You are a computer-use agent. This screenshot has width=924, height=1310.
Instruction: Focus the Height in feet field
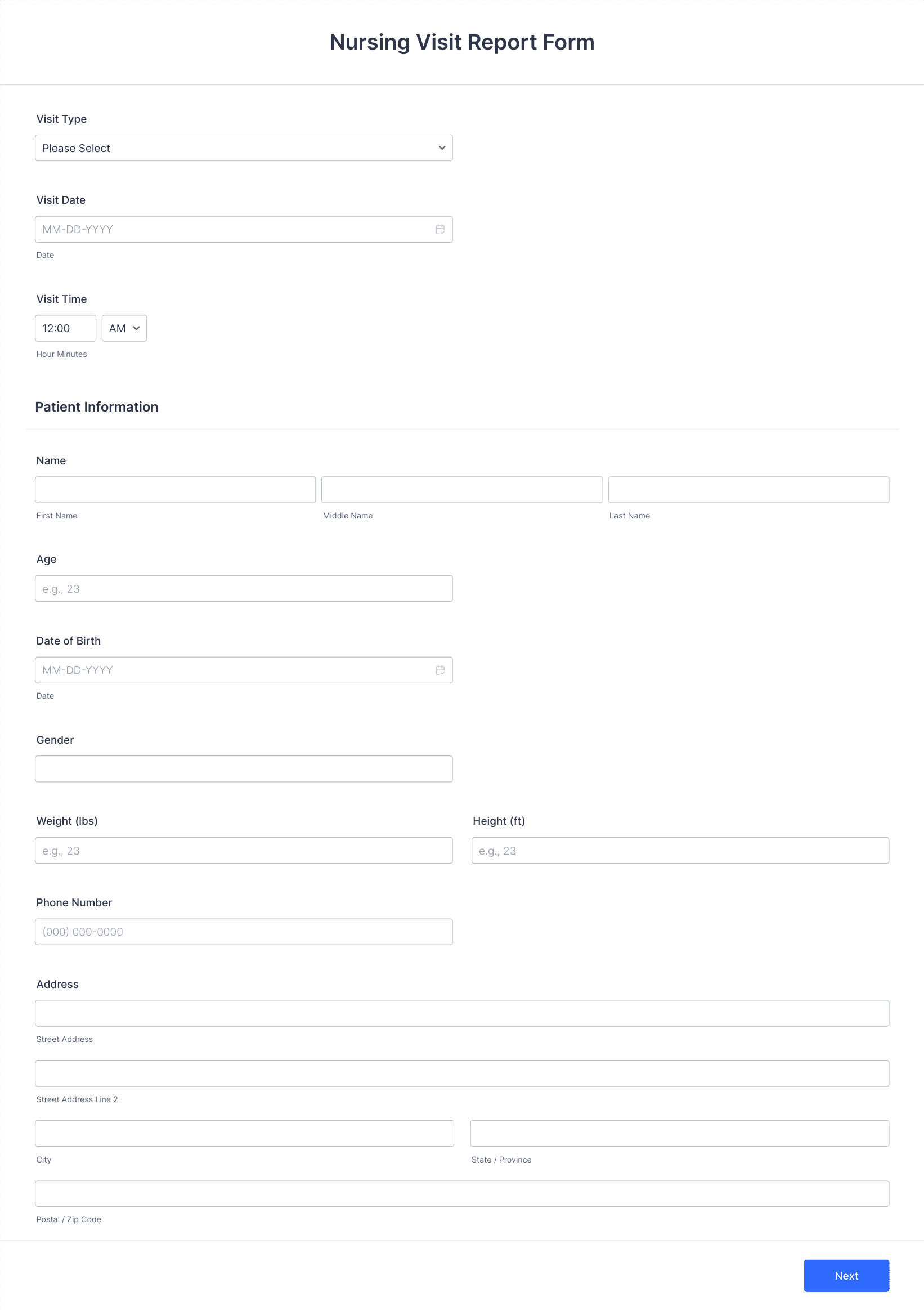(679, 850)
